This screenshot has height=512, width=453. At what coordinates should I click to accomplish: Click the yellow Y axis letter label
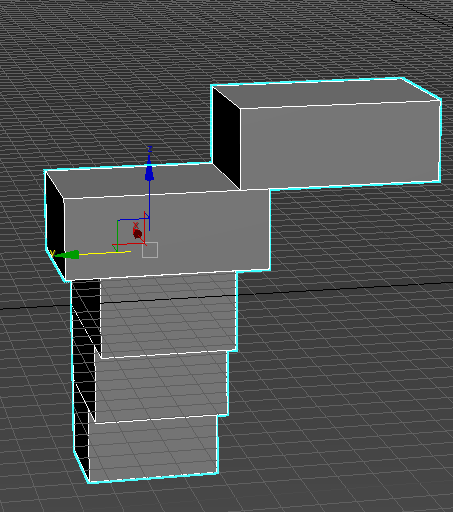pyautogui.click(x=52, y=253)
